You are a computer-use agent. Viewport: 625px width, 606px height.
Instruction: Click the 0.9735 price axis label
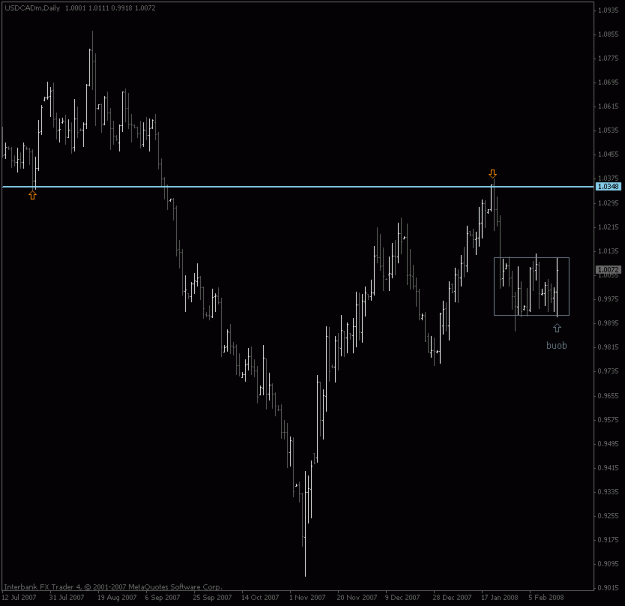(608, 371)
